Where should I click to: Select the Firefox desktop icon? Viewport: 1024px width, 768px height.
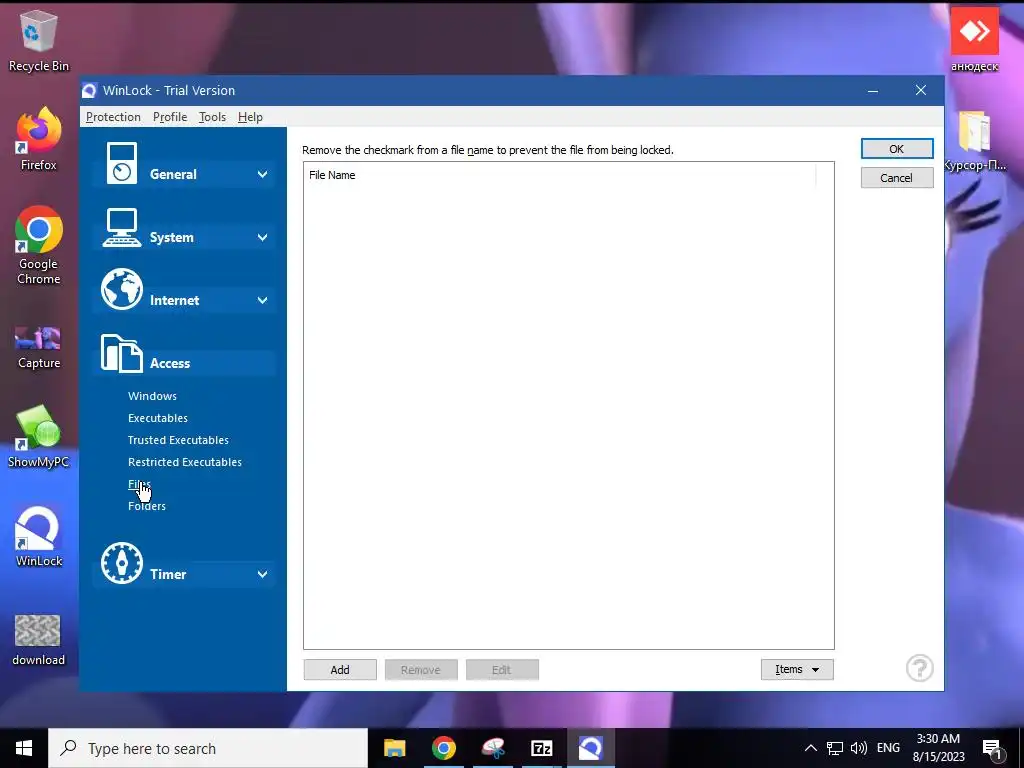(x=39, y=139)
